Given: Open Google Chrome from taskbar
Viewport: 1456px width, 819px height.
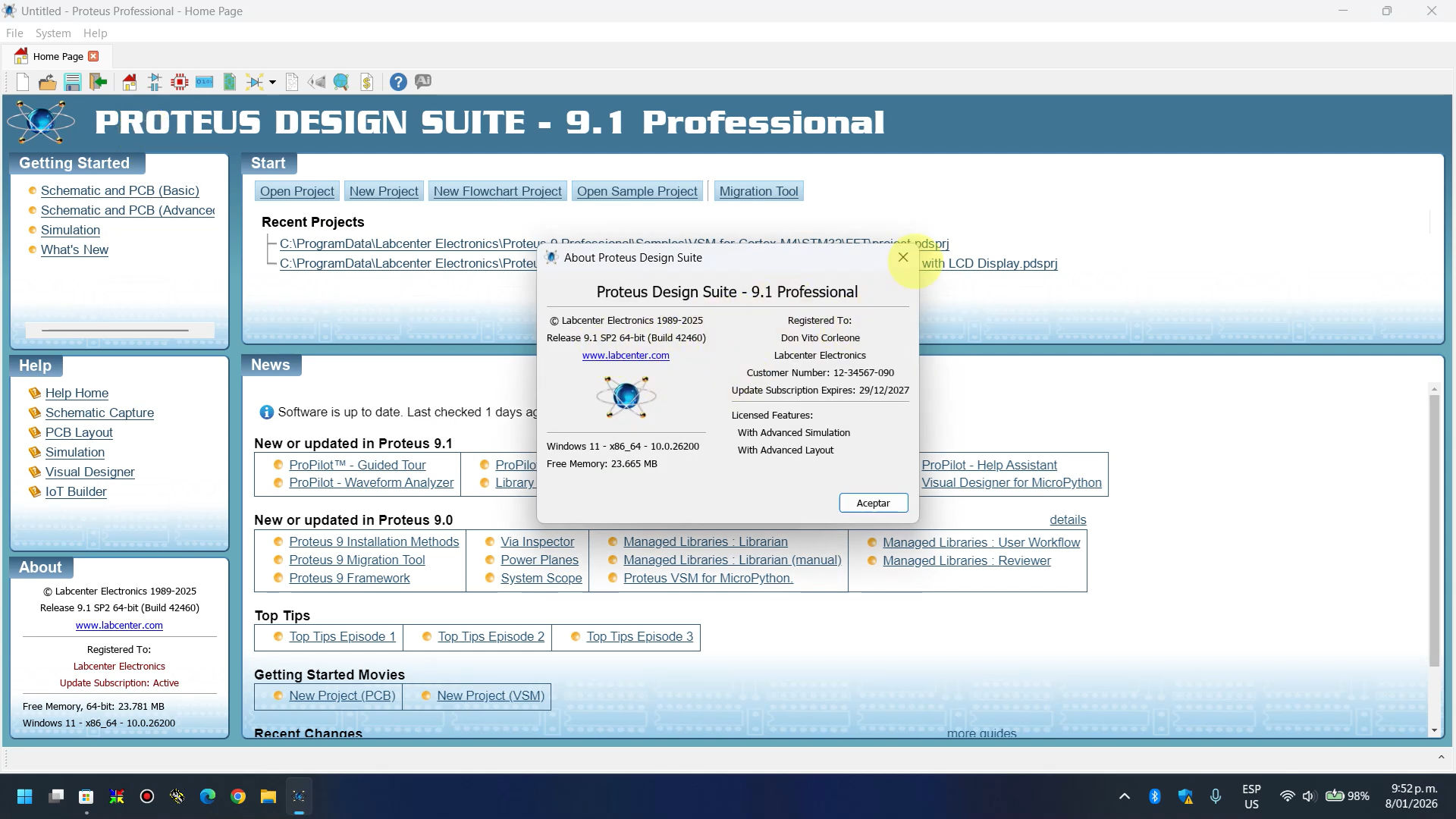Looking at the screenshot, I should (x=238, y=796).
